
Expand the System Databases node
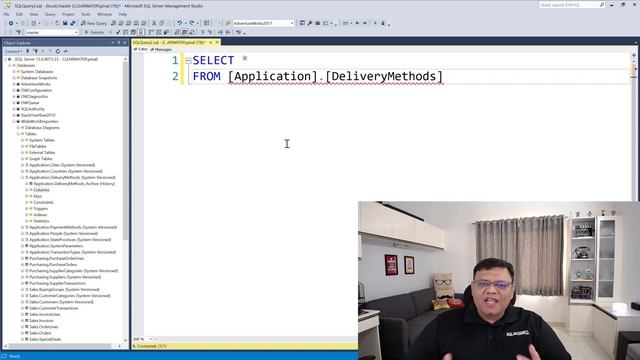14,71
